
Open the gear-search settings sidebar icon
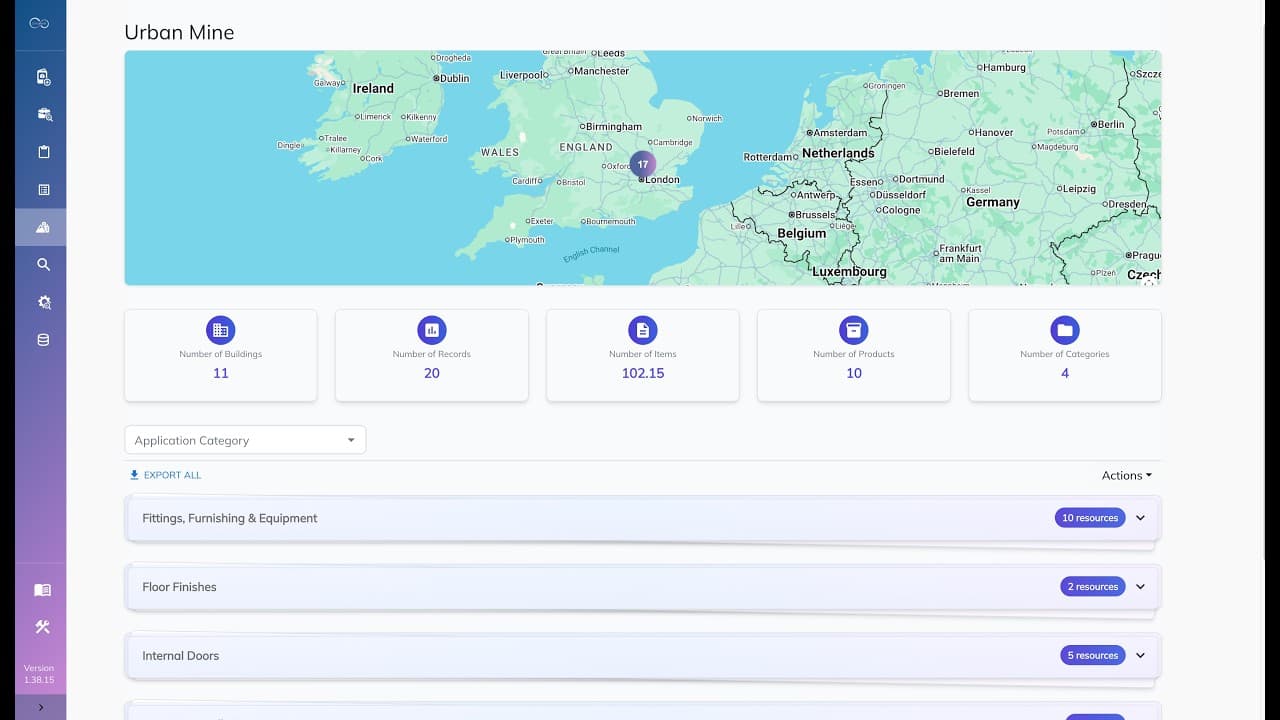click(43, 302)
